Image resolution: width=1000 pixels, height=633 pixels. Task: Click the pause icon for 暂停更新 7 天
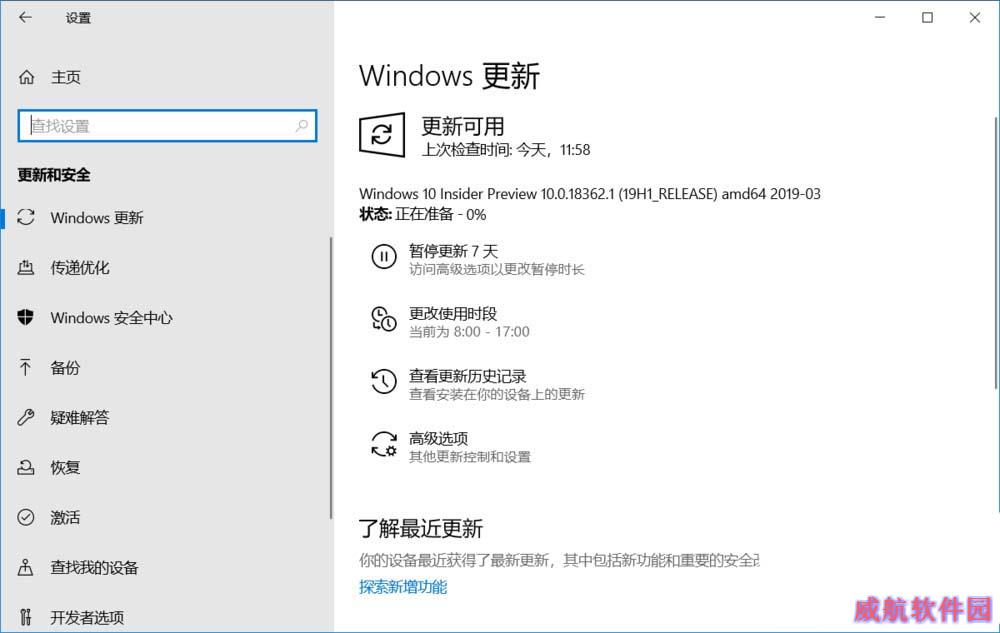coord(384,256)
